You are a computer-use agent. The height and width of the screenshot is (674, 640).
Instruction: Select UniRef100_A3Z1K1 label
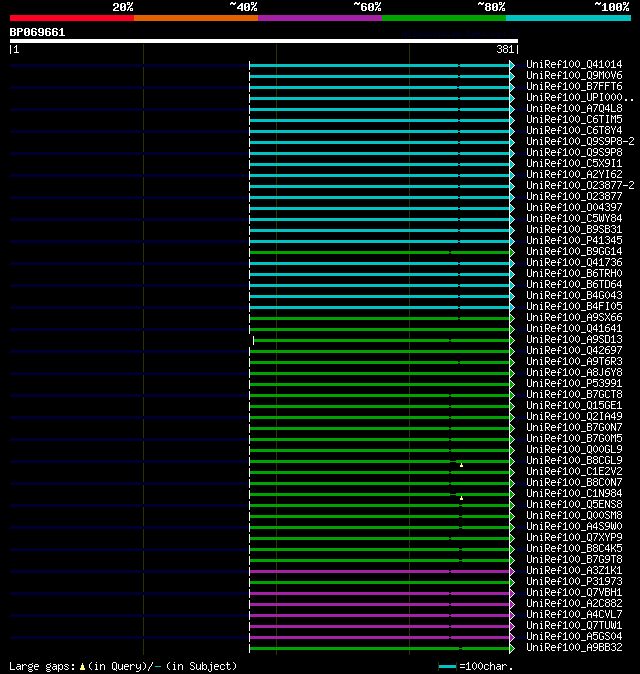(574, 571)
